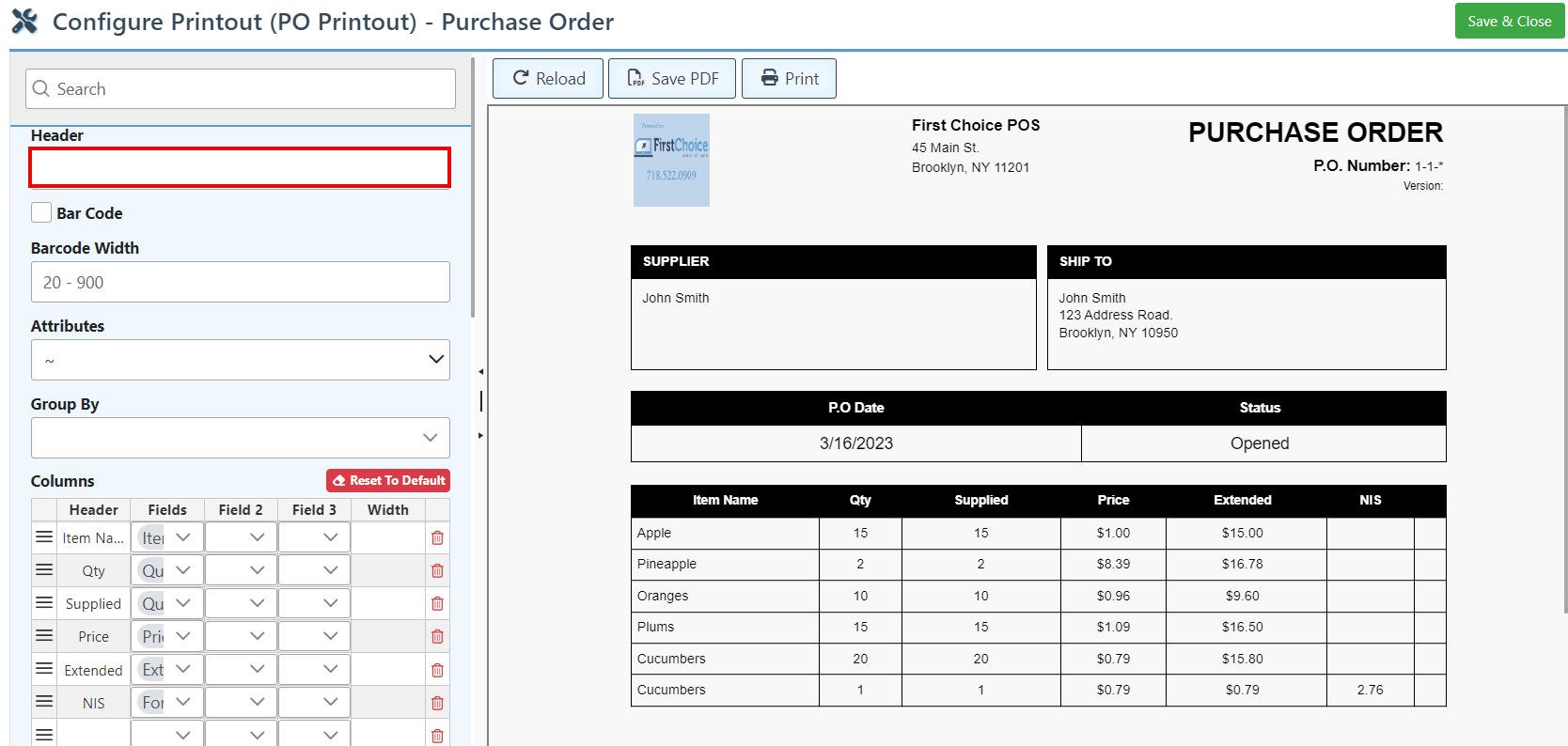Reset columns to default

click(388, 480)
